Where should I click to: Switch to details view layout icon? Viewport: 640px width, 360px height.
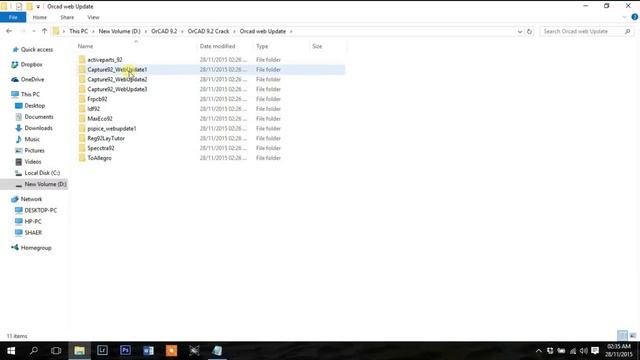click(x=622, y=336)
